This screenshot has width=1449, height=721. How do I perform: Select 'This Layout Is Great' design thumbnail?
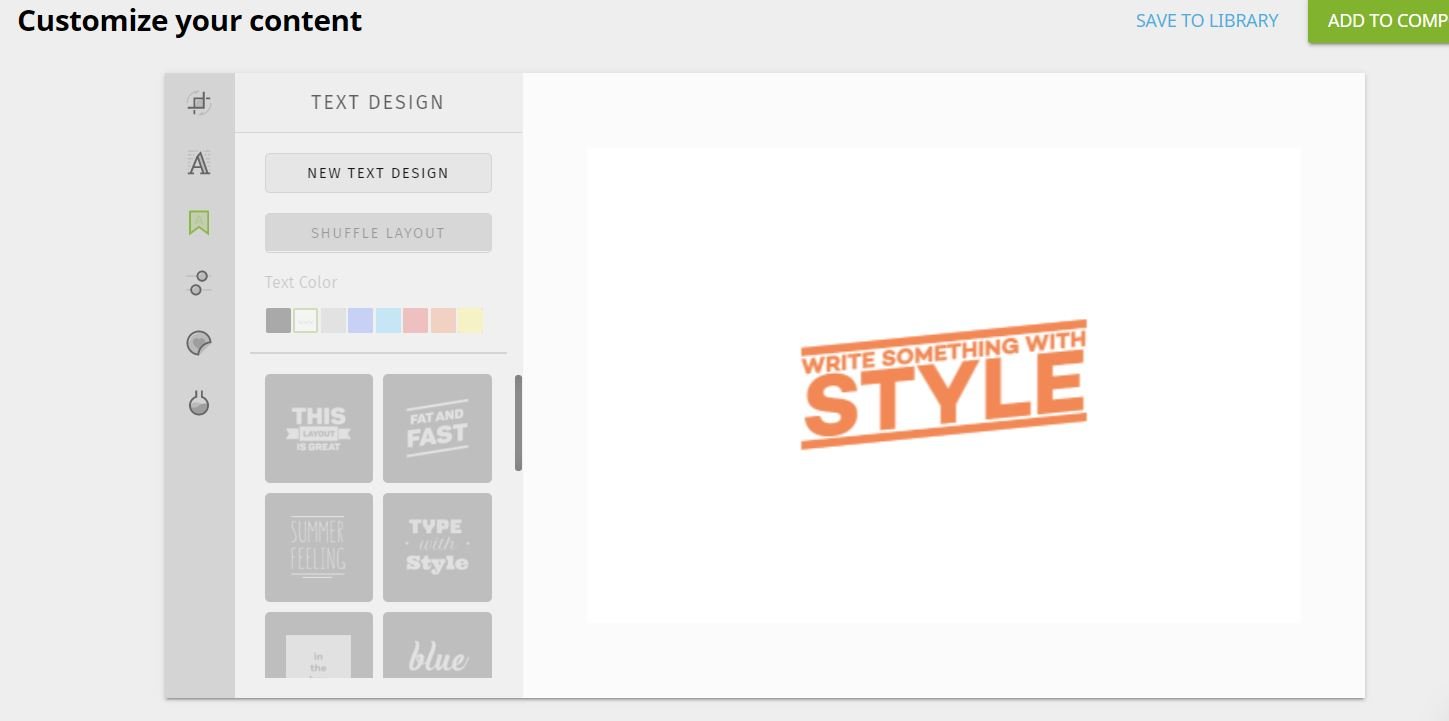click(x=318, y=428)
